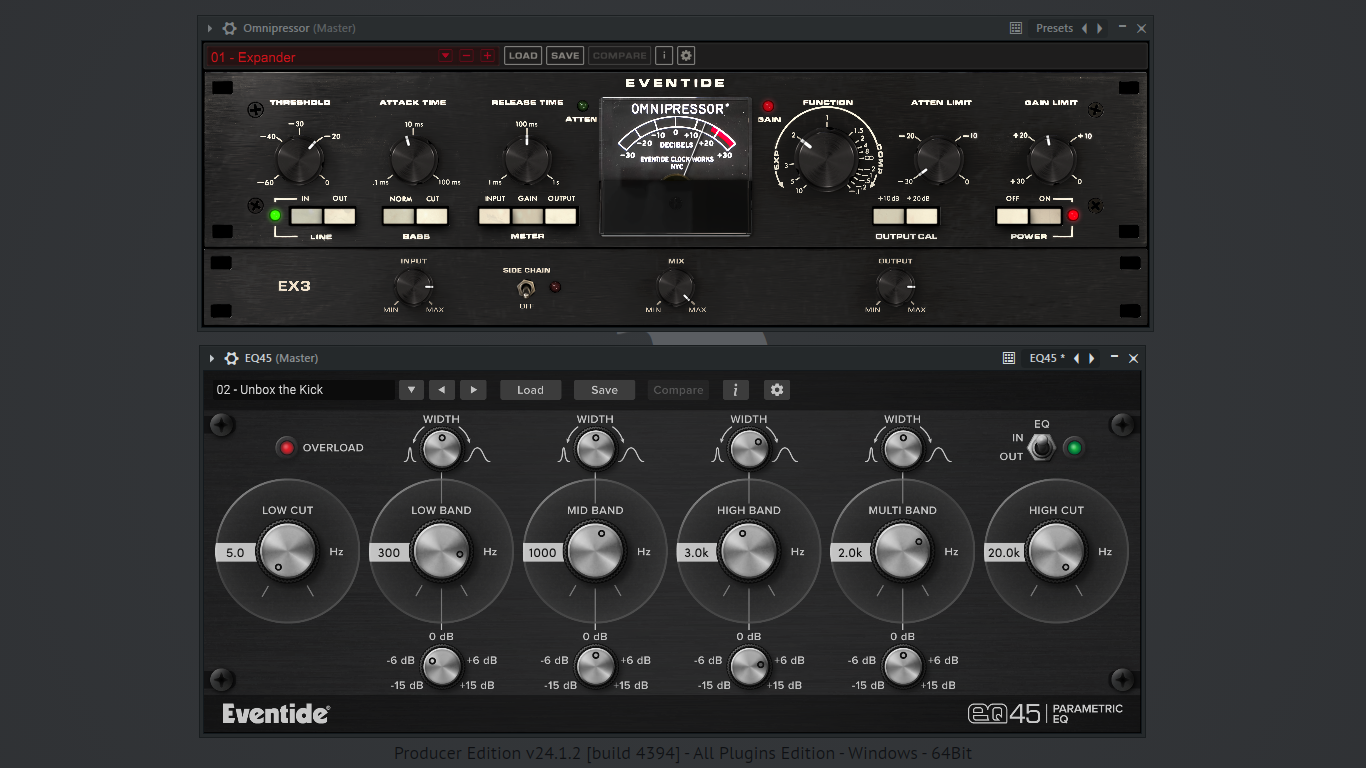The width and height of the screenshot is (1366, 768).
Task: Open the EQ45 preset dropdown arrow
Action: tap(411, 390)
